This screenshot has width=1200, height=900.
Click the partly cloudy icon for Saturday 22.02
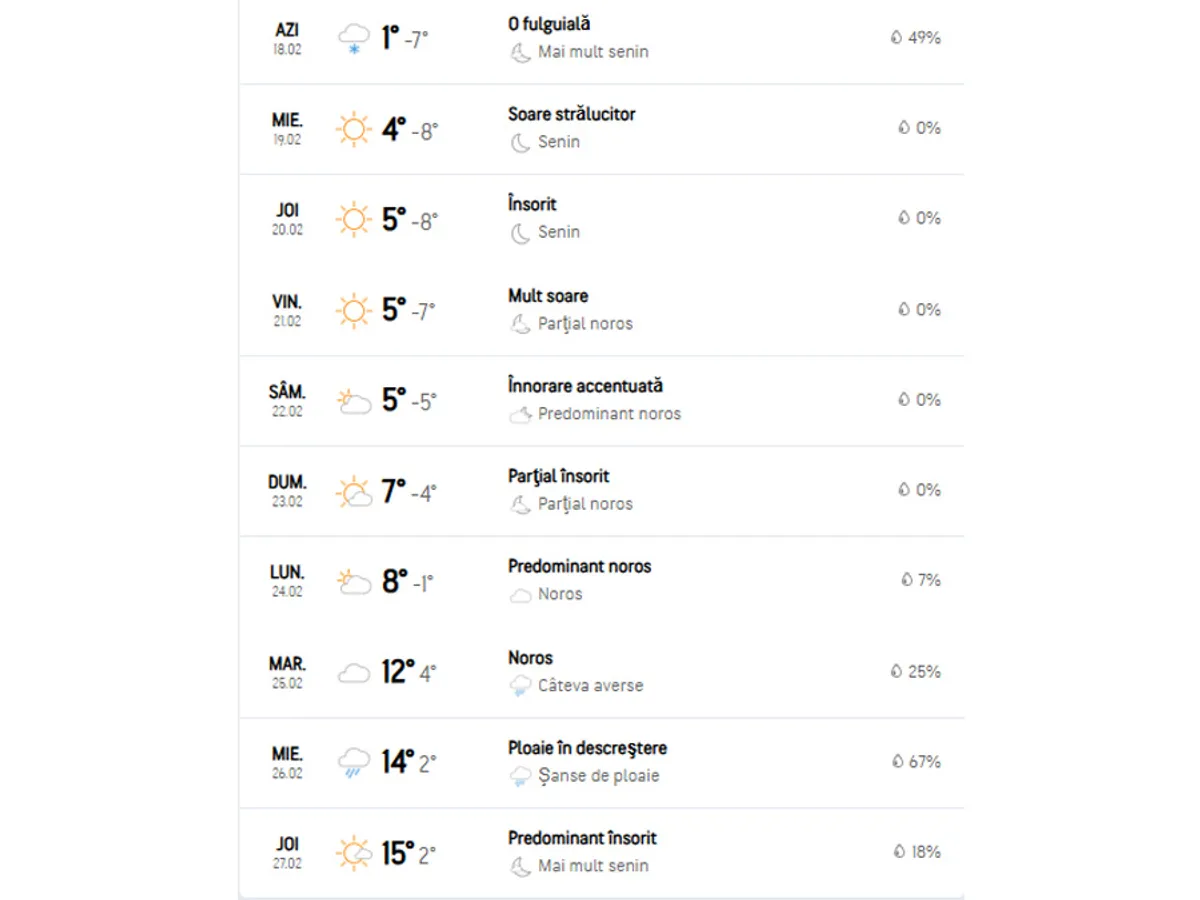[353, 402]
